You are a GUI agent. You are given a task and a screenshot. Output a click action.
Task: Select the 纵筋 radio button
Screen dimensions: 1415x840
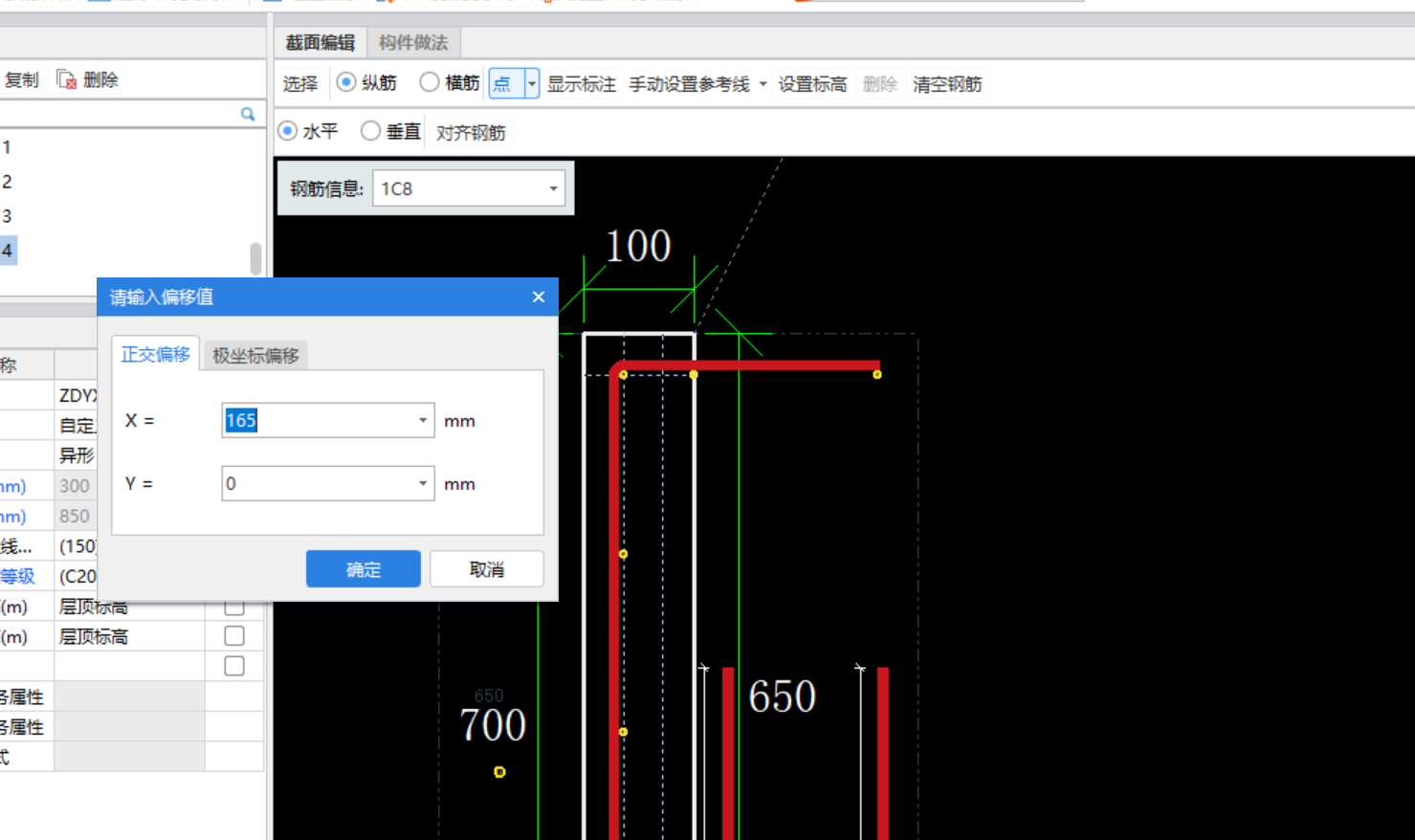[x=346, y=83]
